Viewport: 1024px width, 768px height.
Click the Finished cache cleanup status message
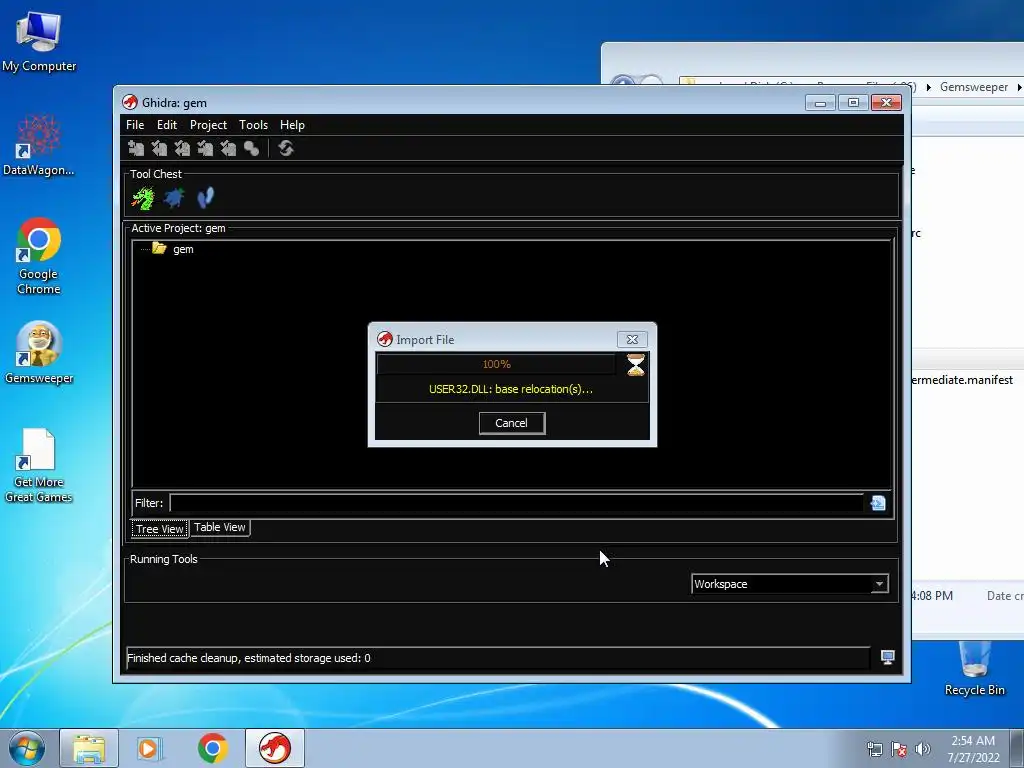click(249, 658)
